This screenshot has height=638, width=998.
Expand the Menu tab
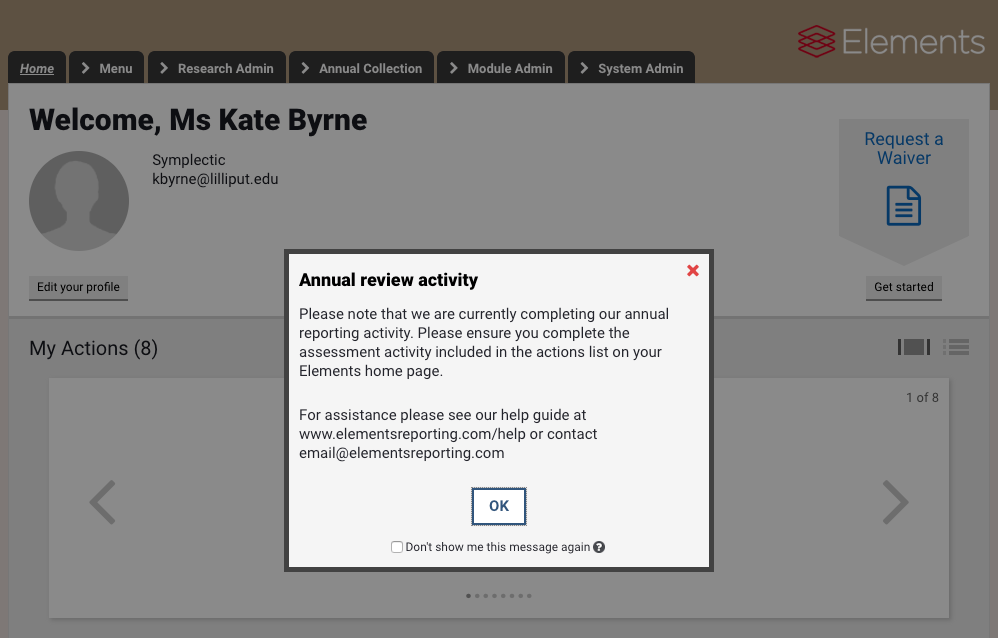click(106, 68)
